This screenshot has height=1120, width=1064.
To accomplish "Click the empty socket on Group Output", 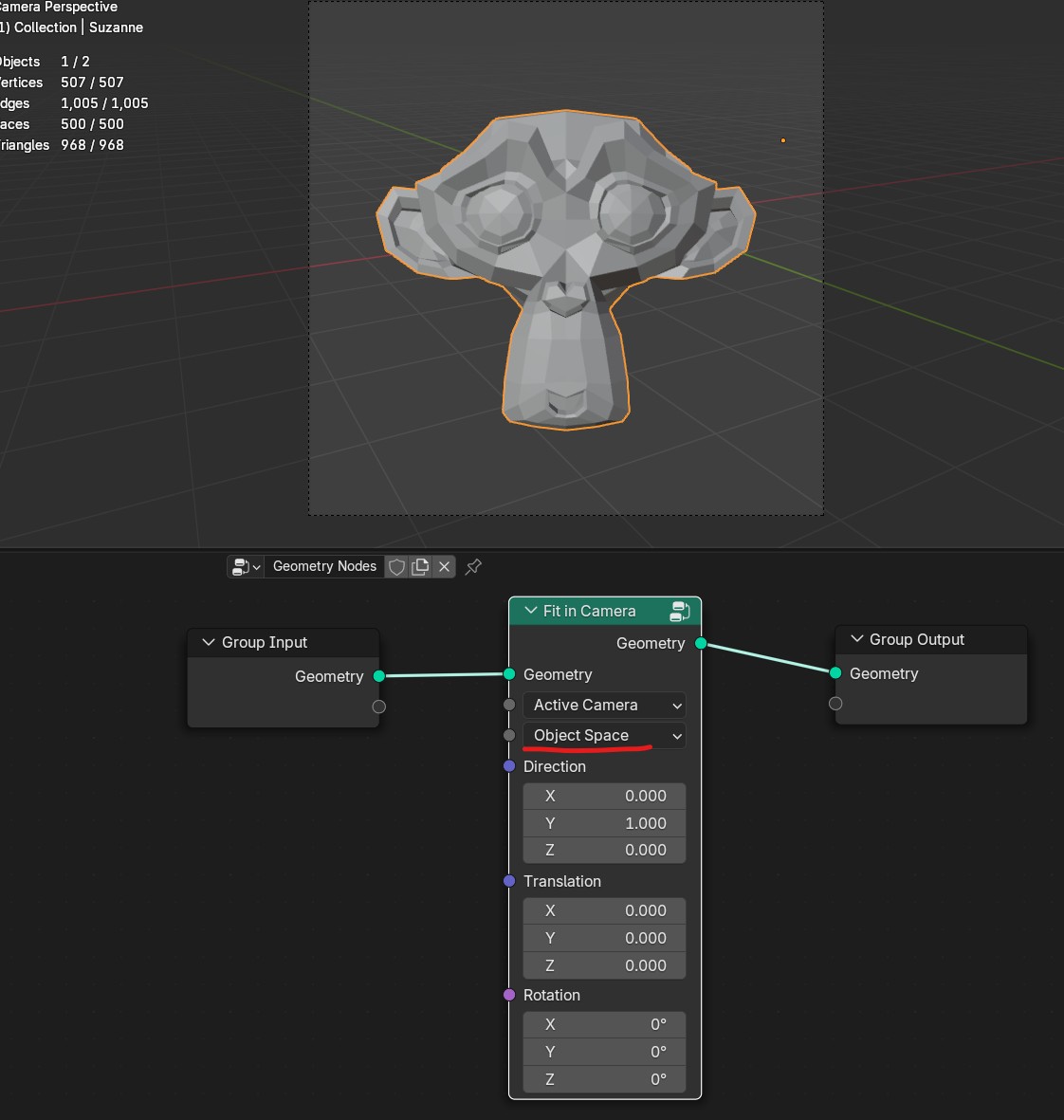I will click(x=835, y=704).
